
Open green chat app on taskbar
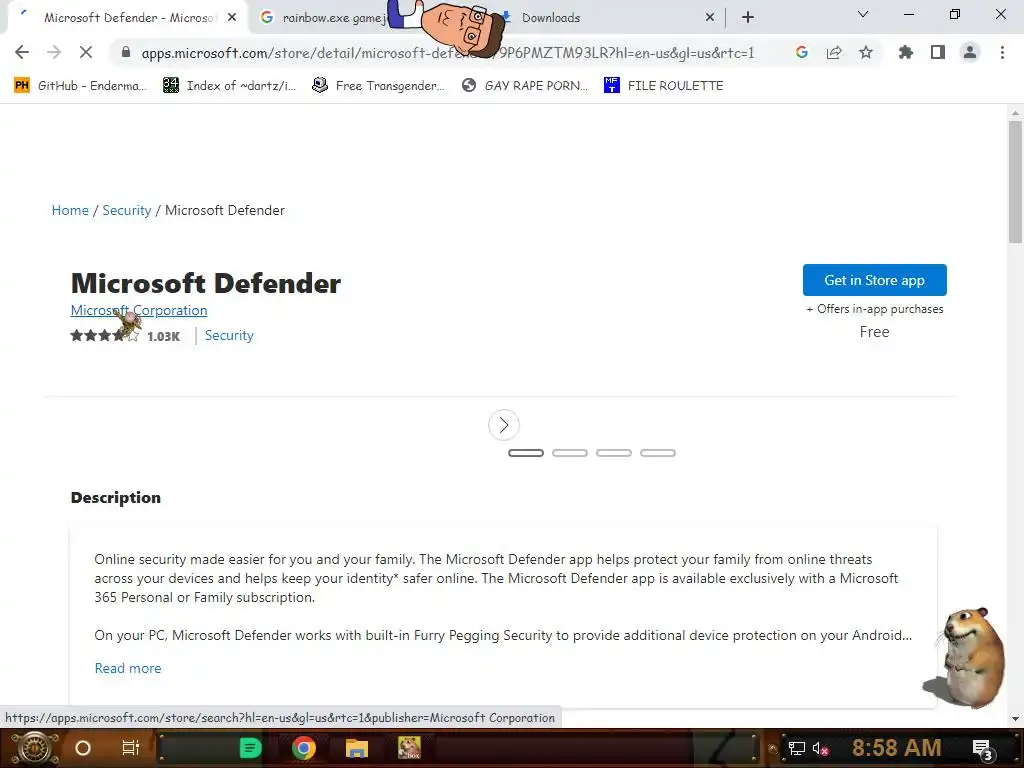(x=250, y=748)
